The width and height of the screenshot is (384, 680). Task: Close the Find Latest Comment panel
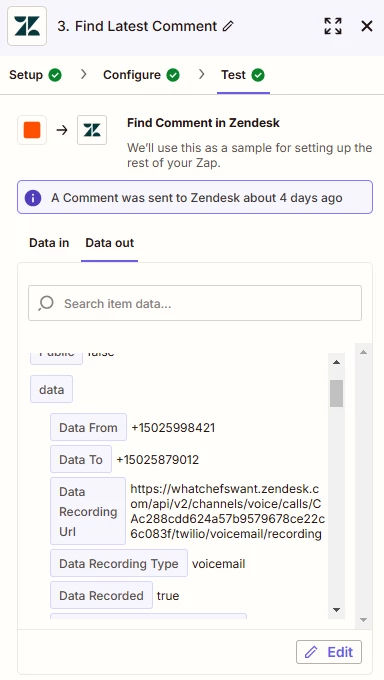tap(367, 26)
